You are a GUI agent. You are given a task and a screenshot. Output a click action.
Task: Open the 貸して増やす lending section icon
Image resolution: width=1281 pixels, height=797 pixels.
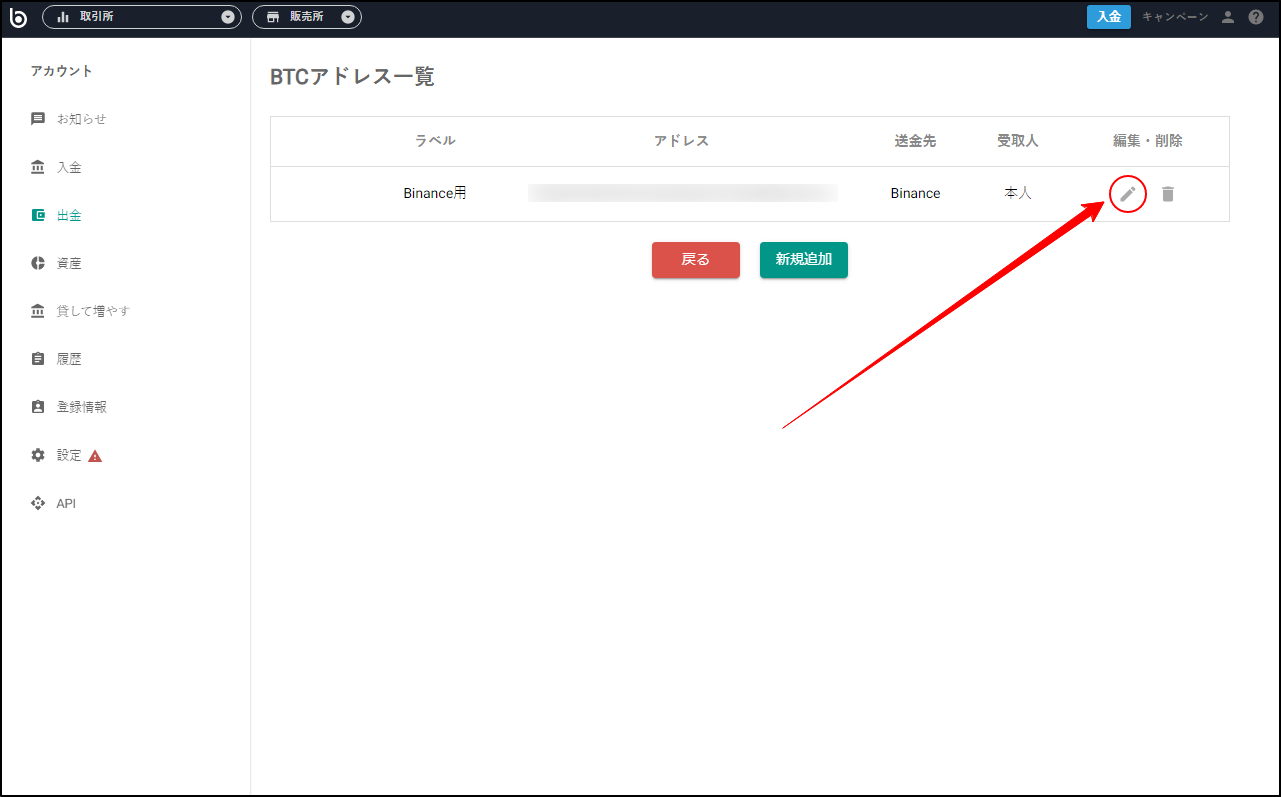click(38, 310)
